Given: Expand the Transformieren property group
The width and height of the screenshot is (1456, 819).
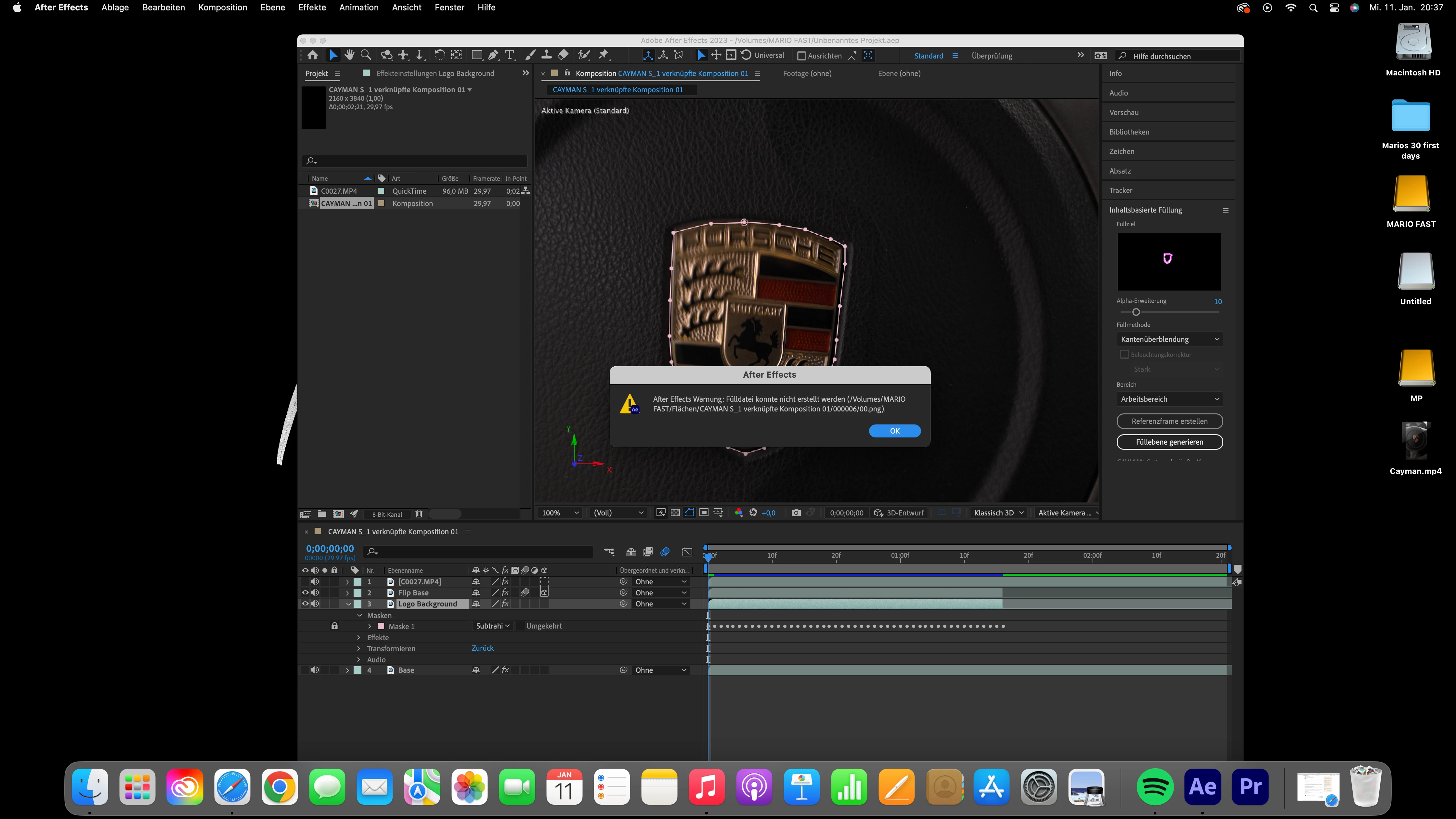Looking at the screenshot, I should [358, 648].
